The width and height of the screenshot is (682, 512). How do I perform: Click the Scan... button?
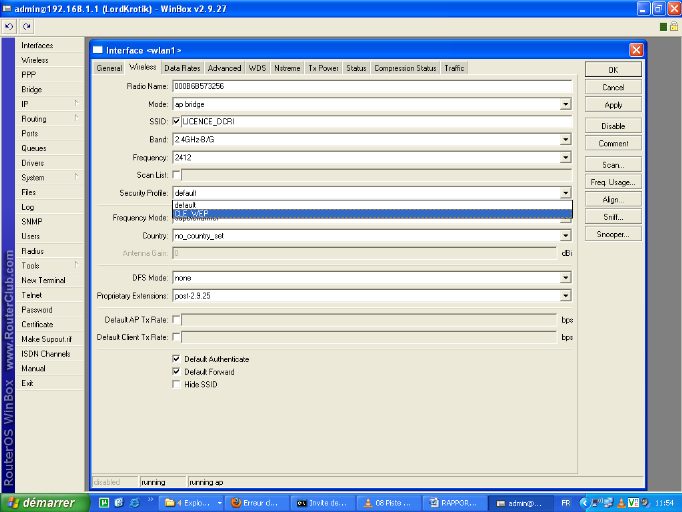(613, 164)
